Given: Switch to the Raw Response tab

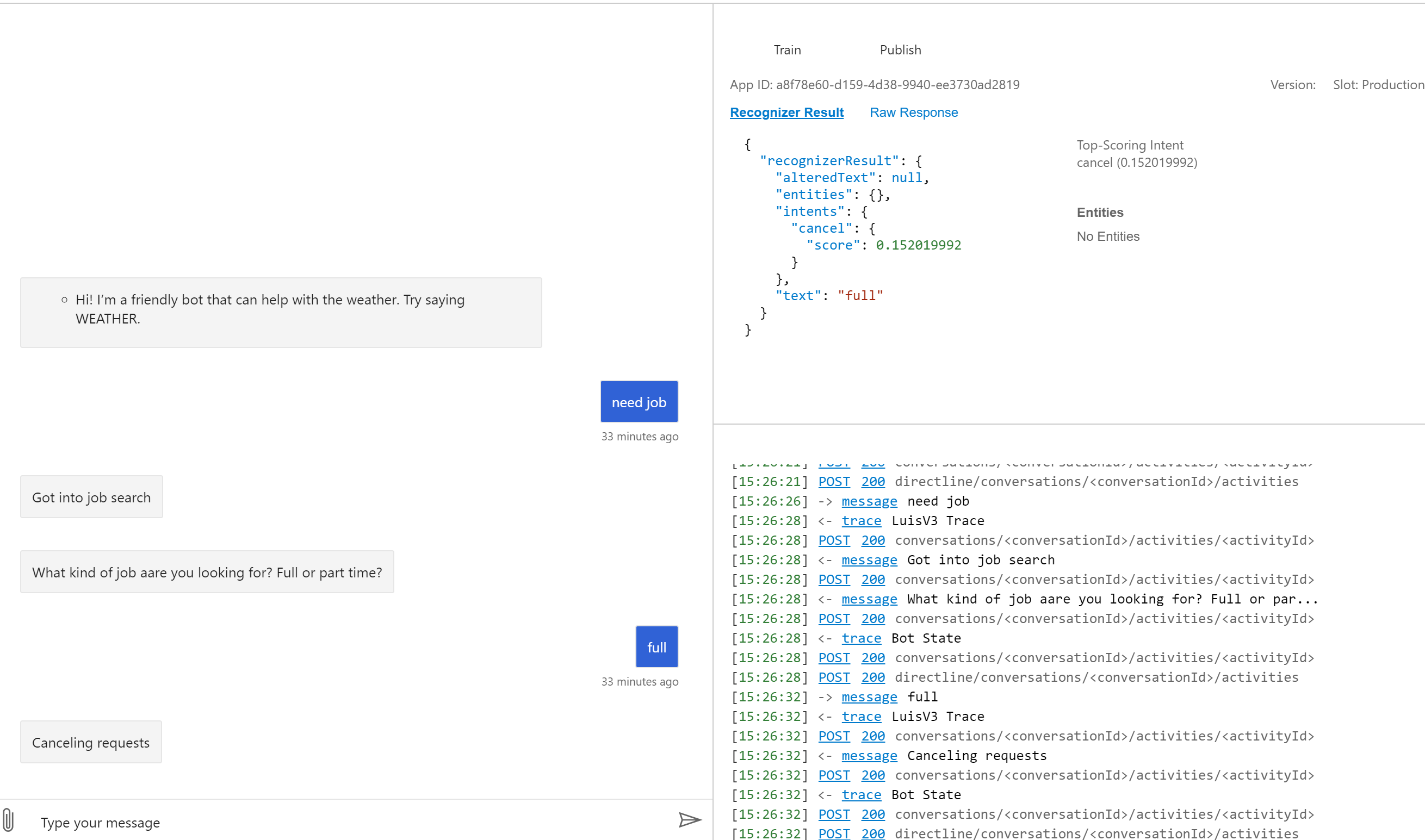Looking at the screenshot, I should (913, 113).
